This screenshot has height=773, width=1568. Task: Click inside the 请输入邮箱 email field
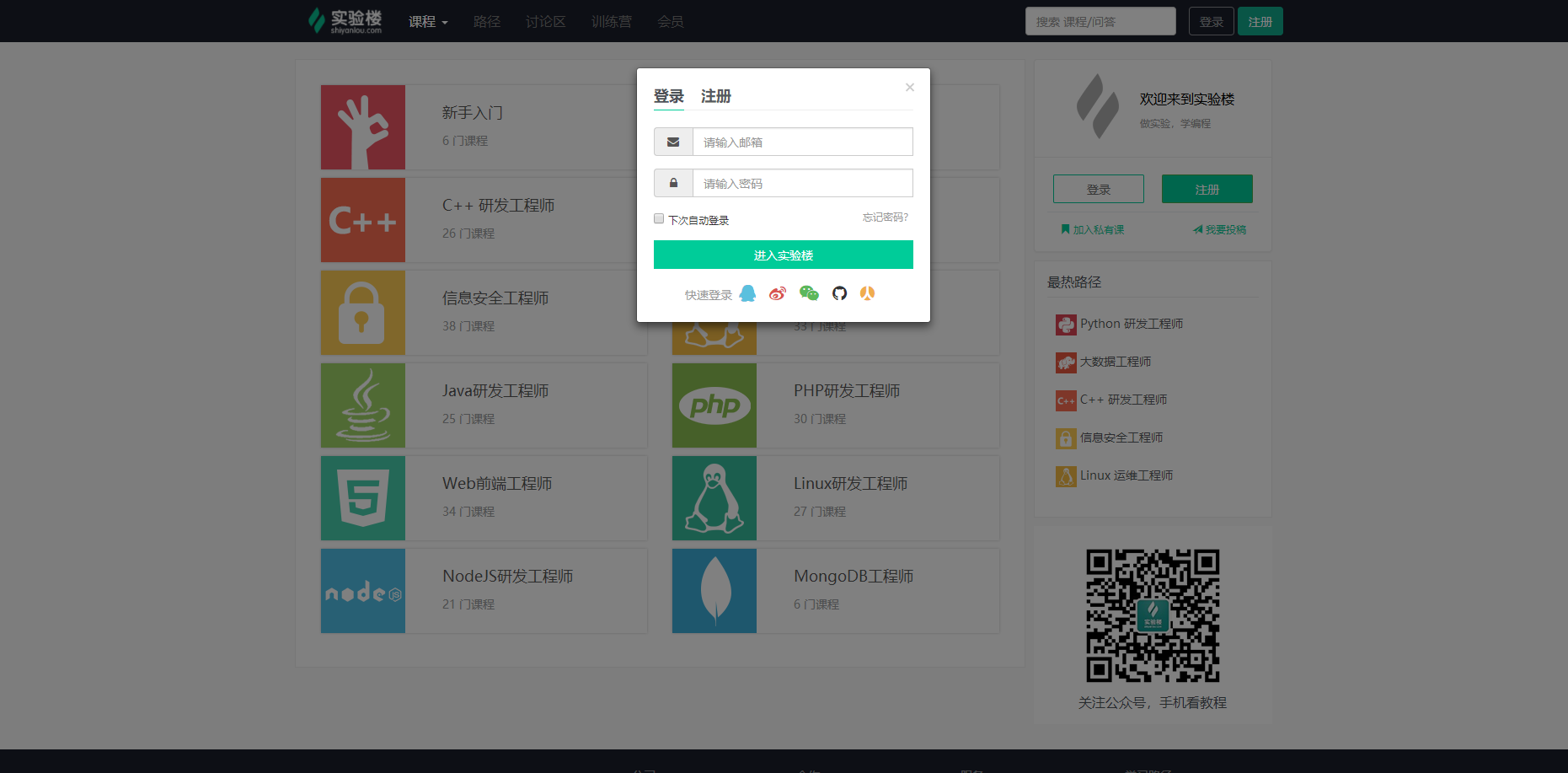[x=800, y=141]
